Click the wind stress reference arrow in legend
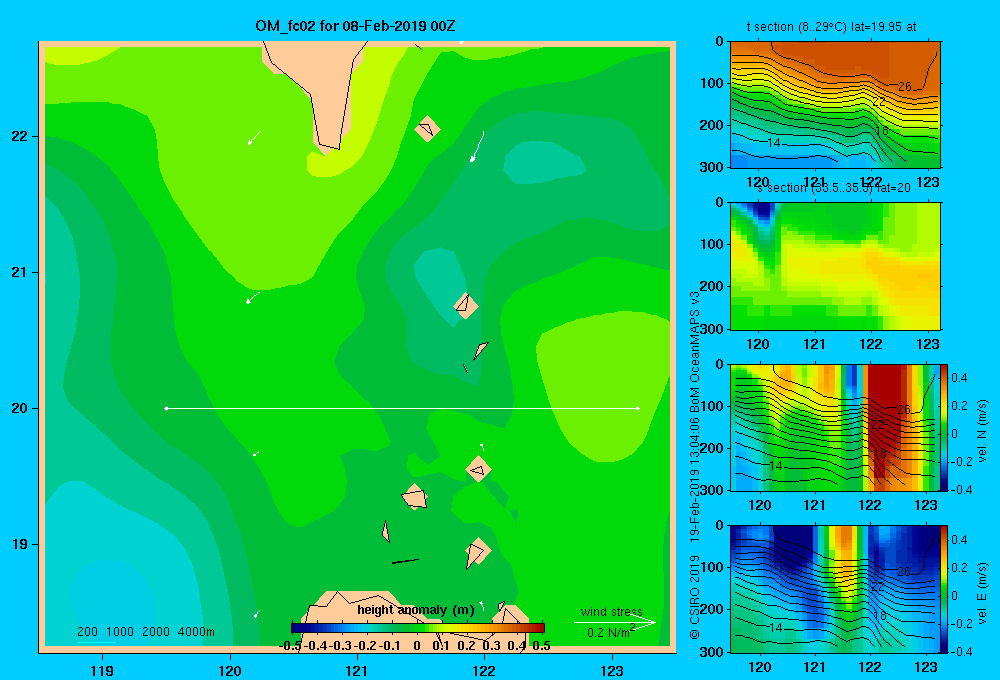The width and height of the screenshot is (1000, 680). point(615,622)
